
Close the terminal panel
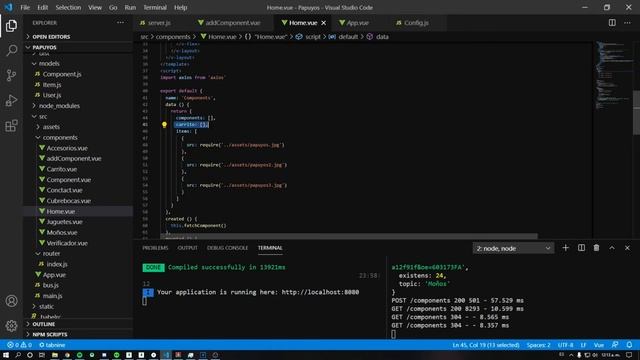click(627, 248)
